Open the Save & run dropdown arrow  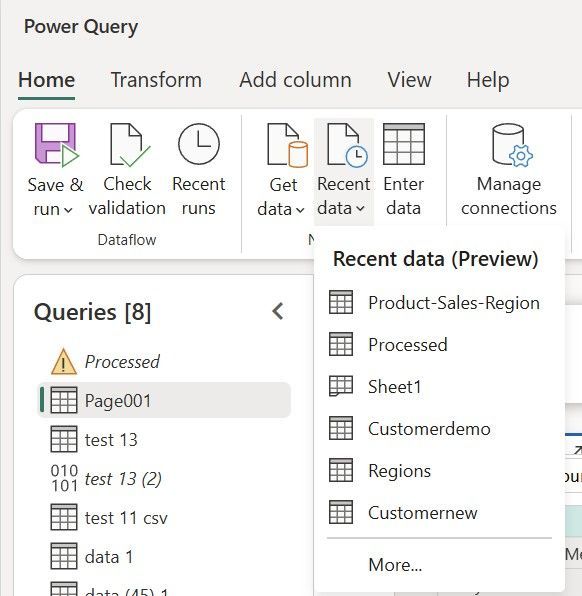tap(68, 210)
